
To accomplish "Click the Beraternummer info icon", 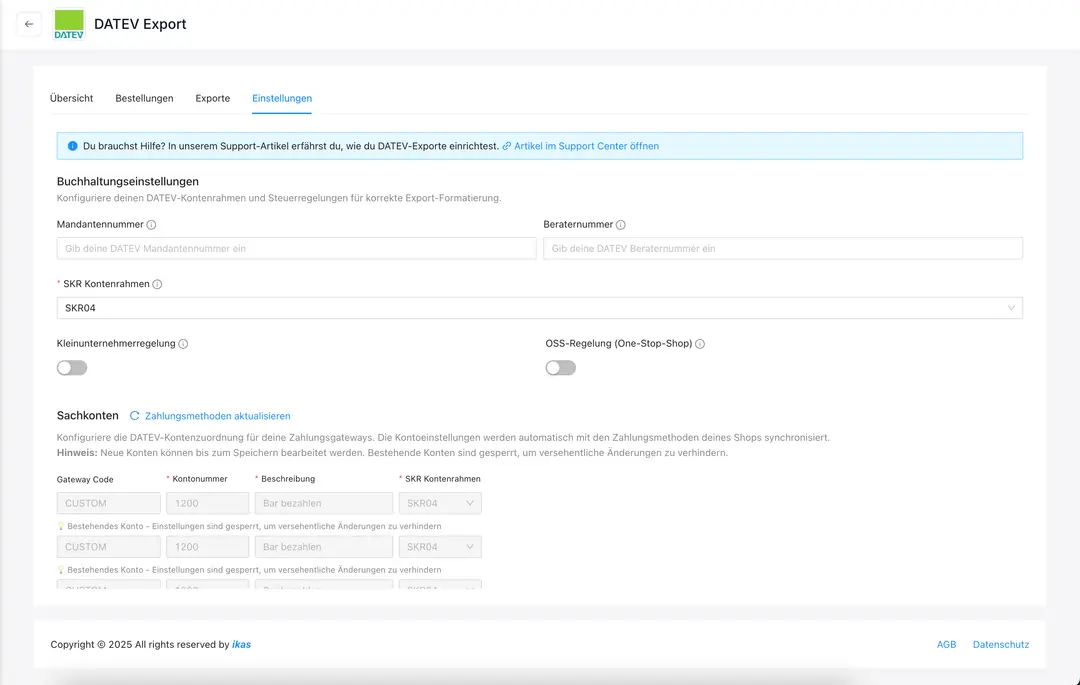I will (621, 225).
